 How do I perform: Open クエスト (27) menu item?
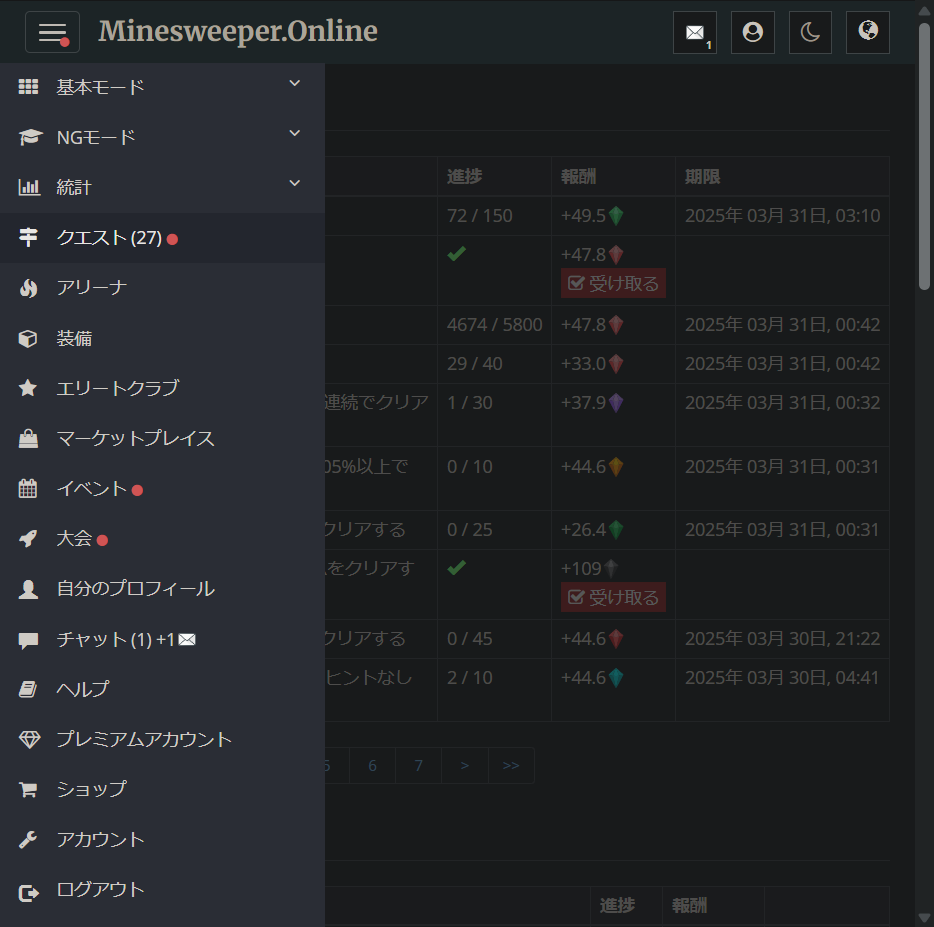(x=109, y=238)
